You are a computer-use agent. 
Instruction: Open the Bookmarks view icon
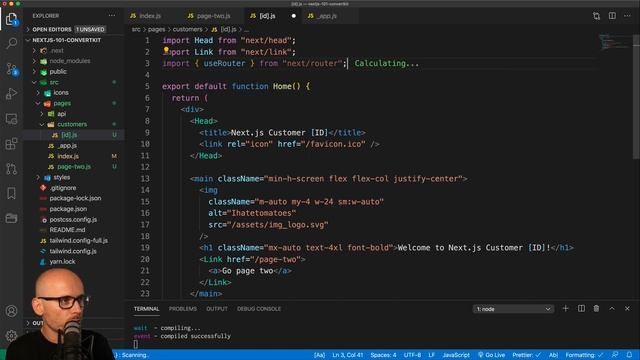click(11, 193)
